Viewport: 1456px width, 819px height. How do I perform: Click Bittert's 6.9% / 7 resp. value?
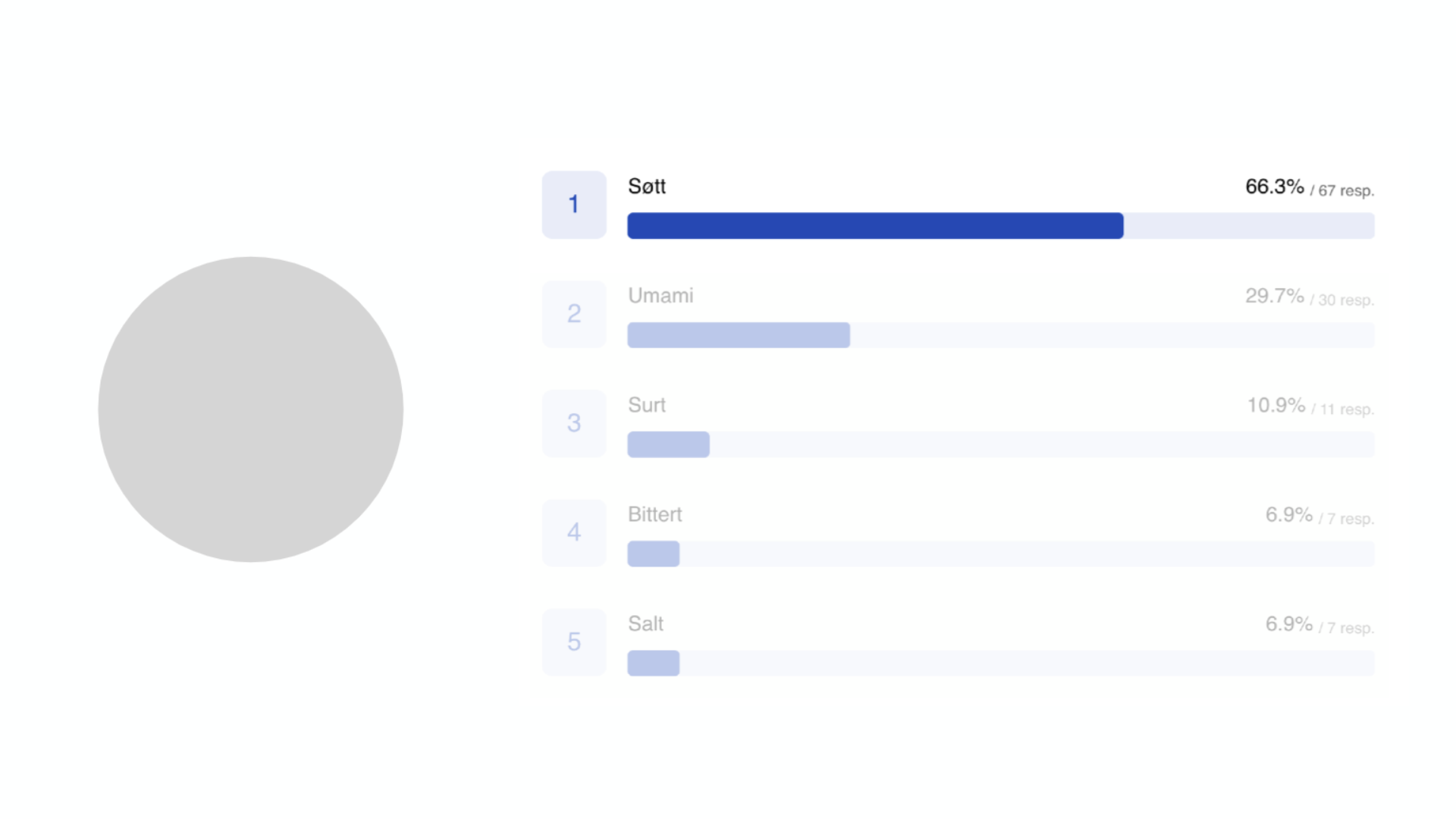pyautogui.click(x=1319, y=515)
